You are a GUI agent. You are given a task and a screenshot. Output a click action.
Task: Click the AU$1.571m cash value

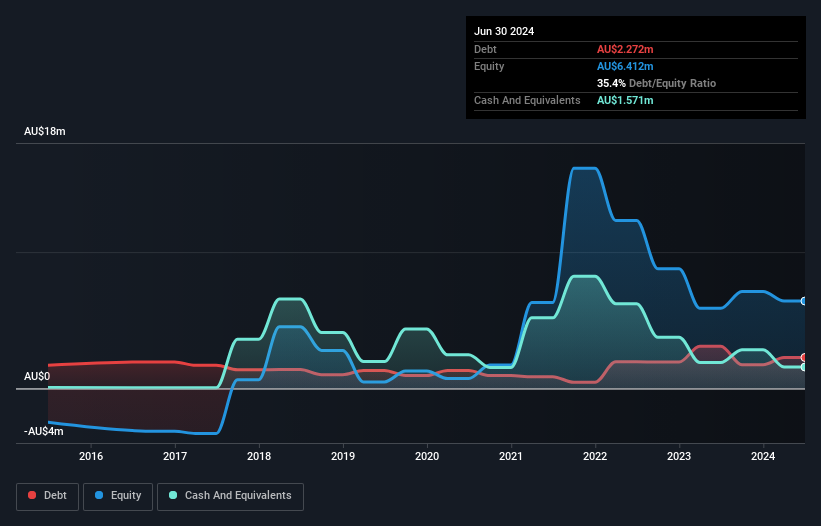pyautogui.click(x=625, y=100)
